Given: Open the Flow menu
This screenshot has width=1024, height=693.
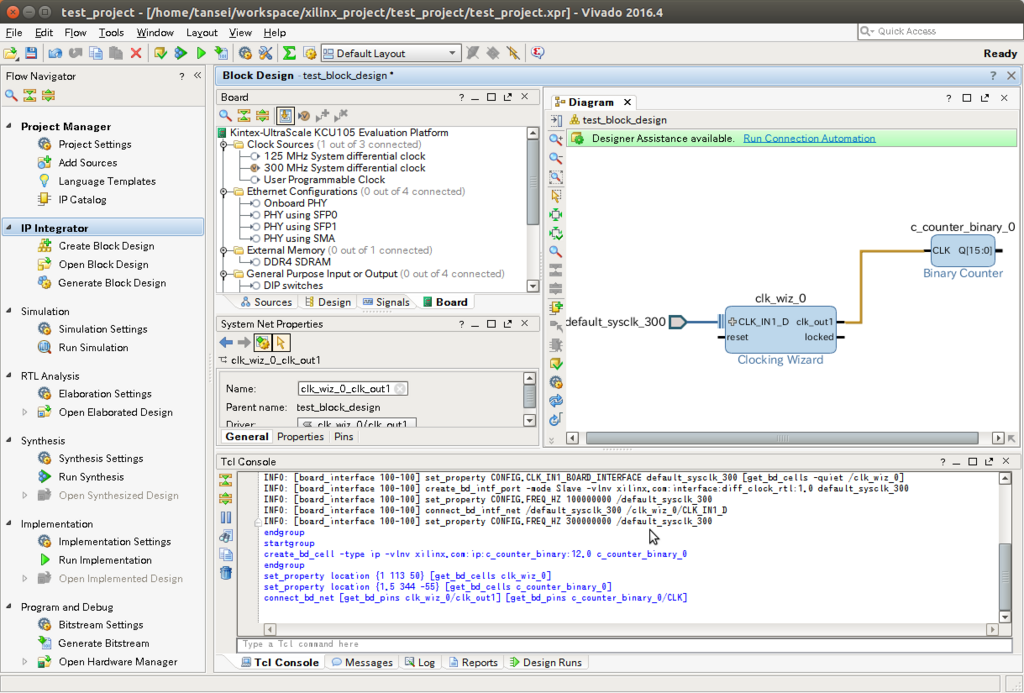Looking at the screenshot, I should (75, 33).
